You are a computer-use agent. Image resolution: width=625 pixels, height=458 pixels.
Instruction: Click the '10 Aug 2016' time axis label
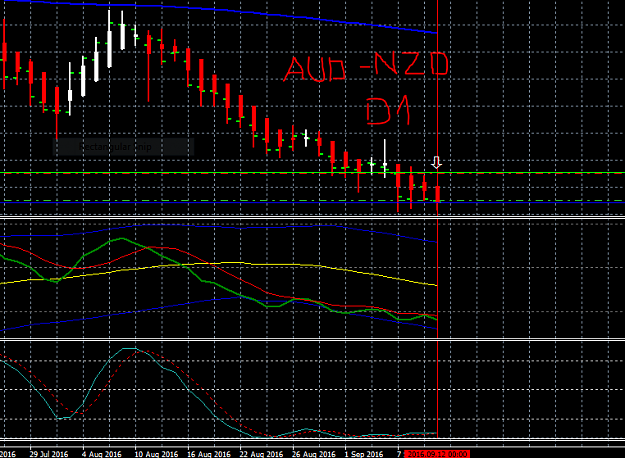[156, 454]
